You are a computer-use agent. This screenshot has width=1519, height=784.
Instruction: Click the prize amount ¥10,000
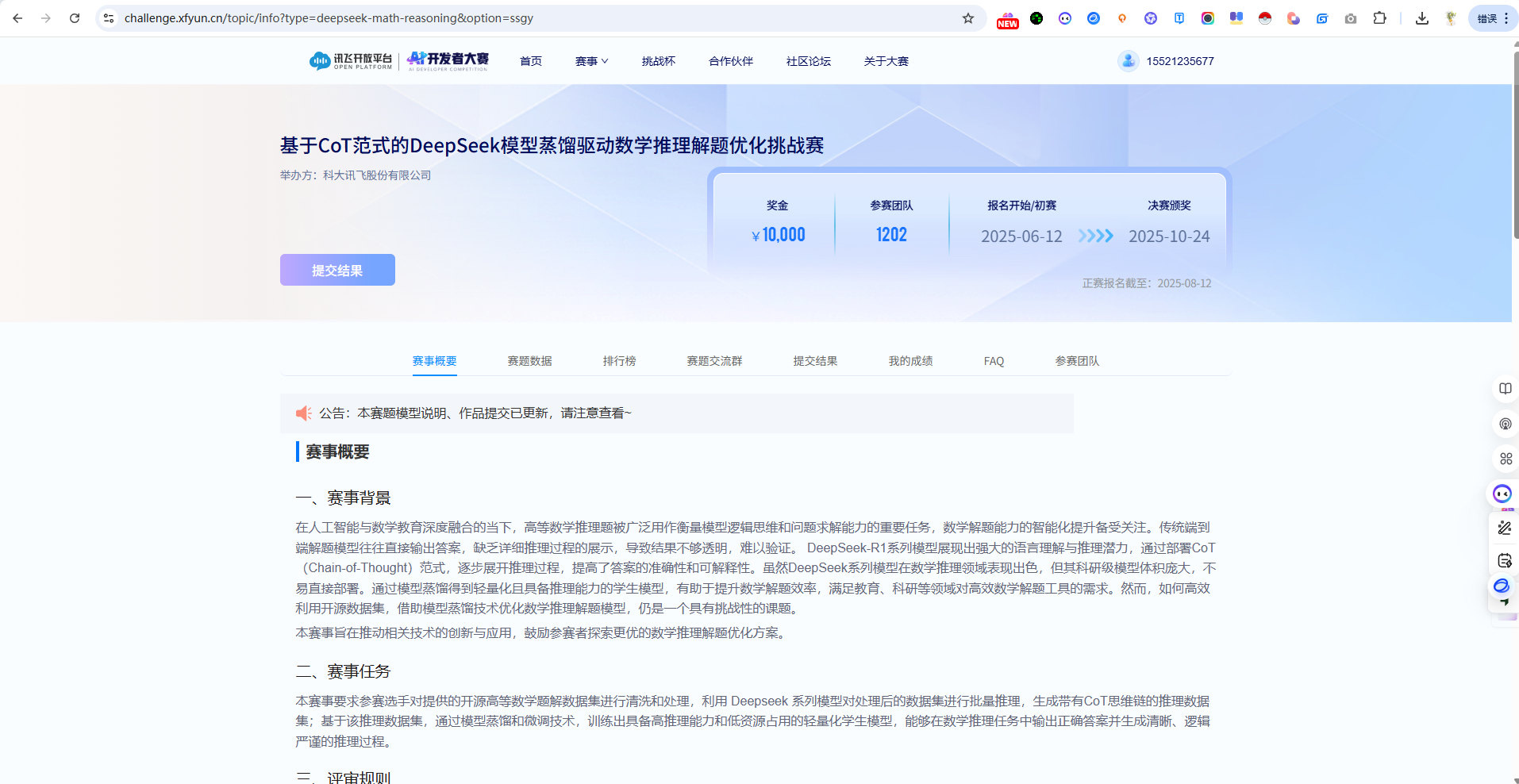pyautogui.click(x=779, y=235)
